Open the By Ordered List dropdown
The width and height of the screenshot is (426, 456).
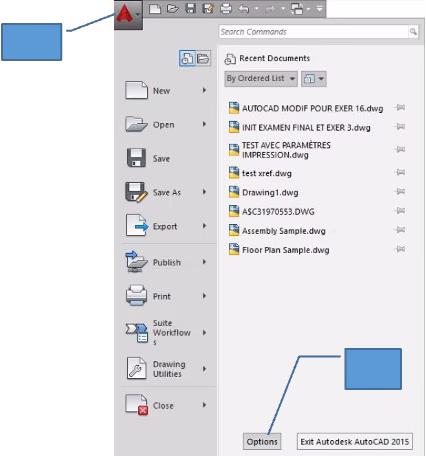[x=261, y=79]
